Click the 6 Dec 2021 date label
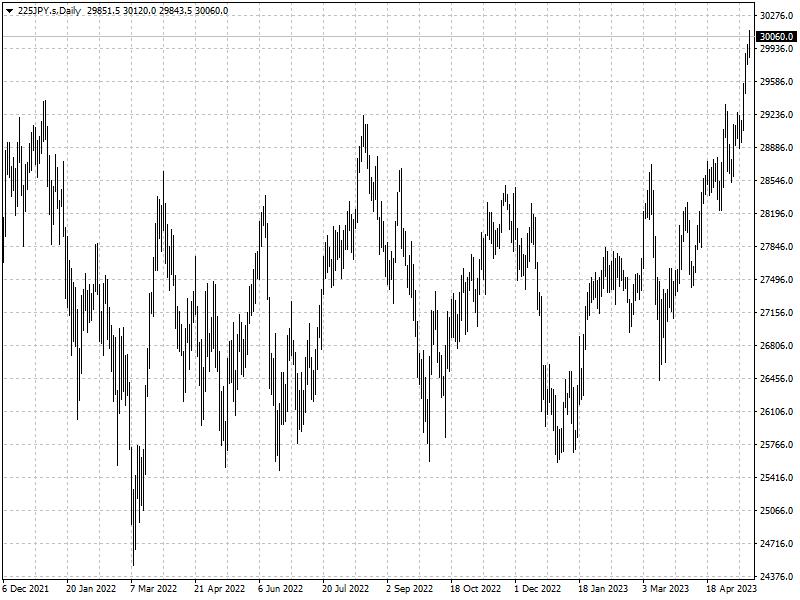The height and width of the screenshot is (600, 800). [26, 589]
